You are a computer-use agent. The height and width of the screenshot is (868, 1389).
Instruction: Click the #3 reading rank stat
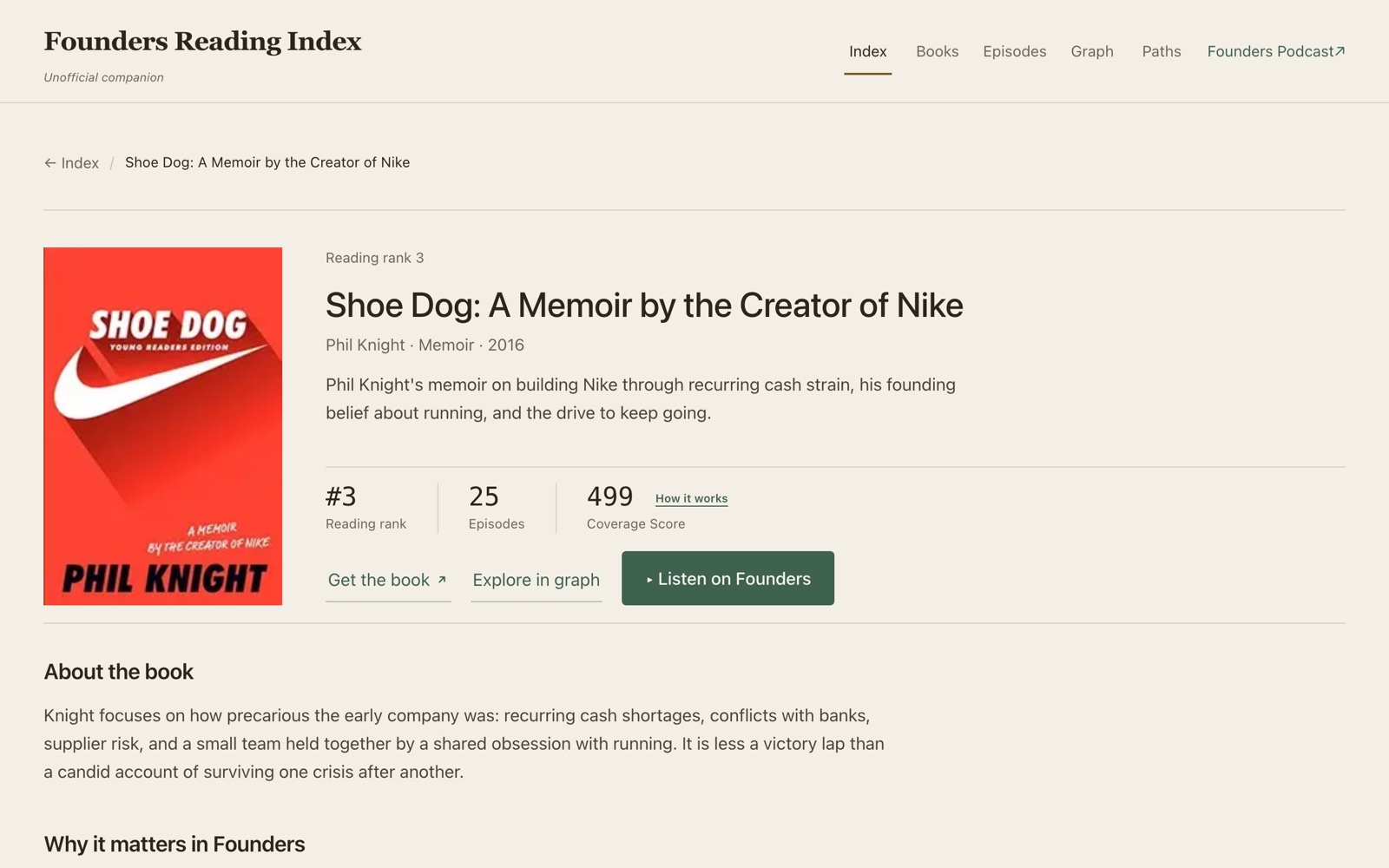tap(365, 508)
